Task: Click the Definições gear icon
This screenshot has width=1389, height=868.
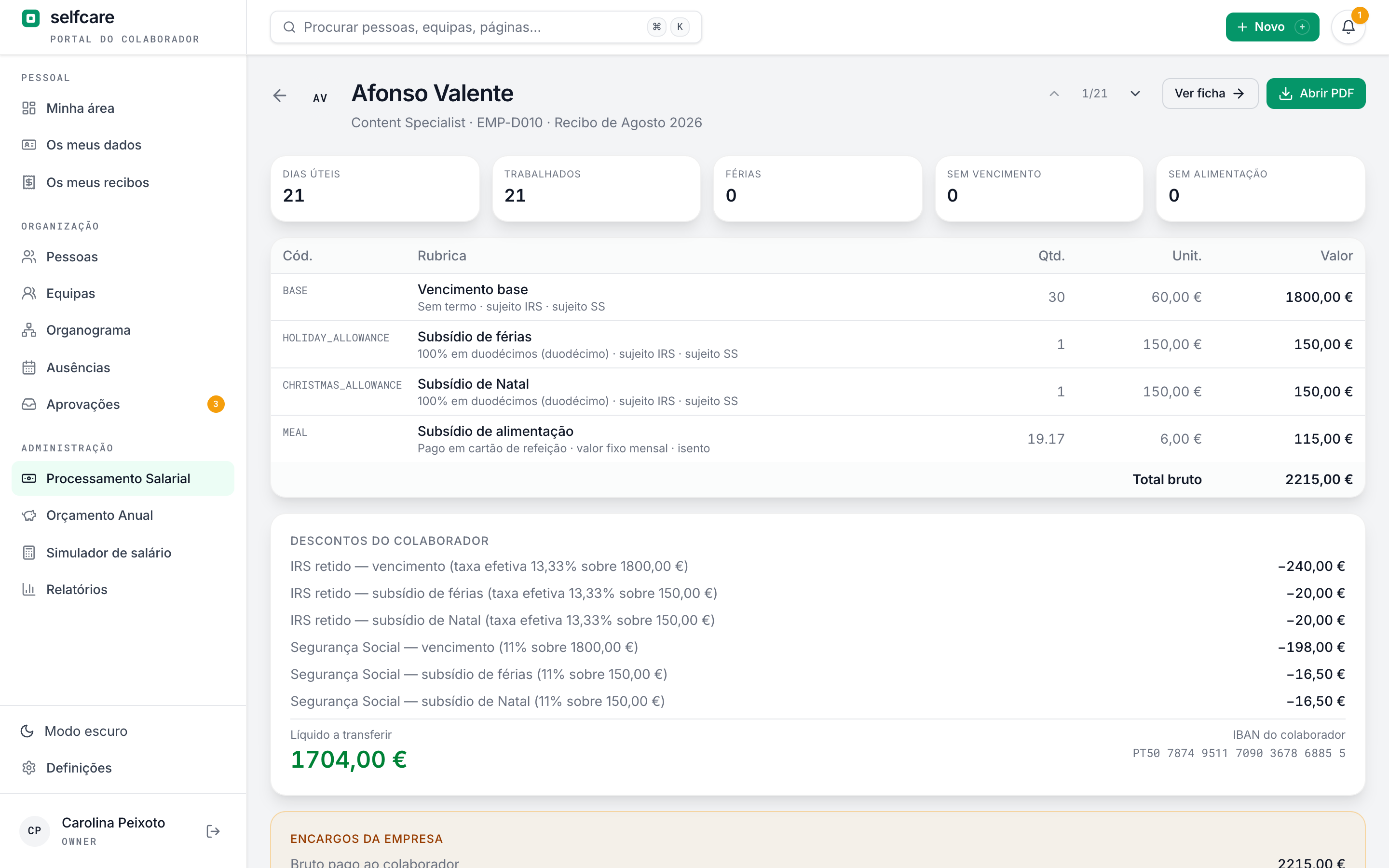Action: click(29, 768)
